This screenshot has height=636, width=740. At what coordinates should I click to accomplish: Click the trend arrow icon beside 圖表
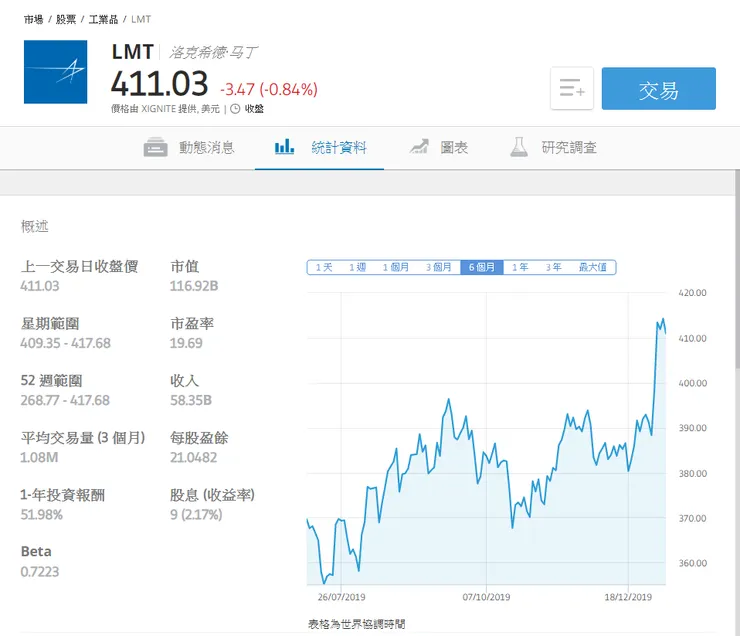pyautogui.click(x=419, y=147)
